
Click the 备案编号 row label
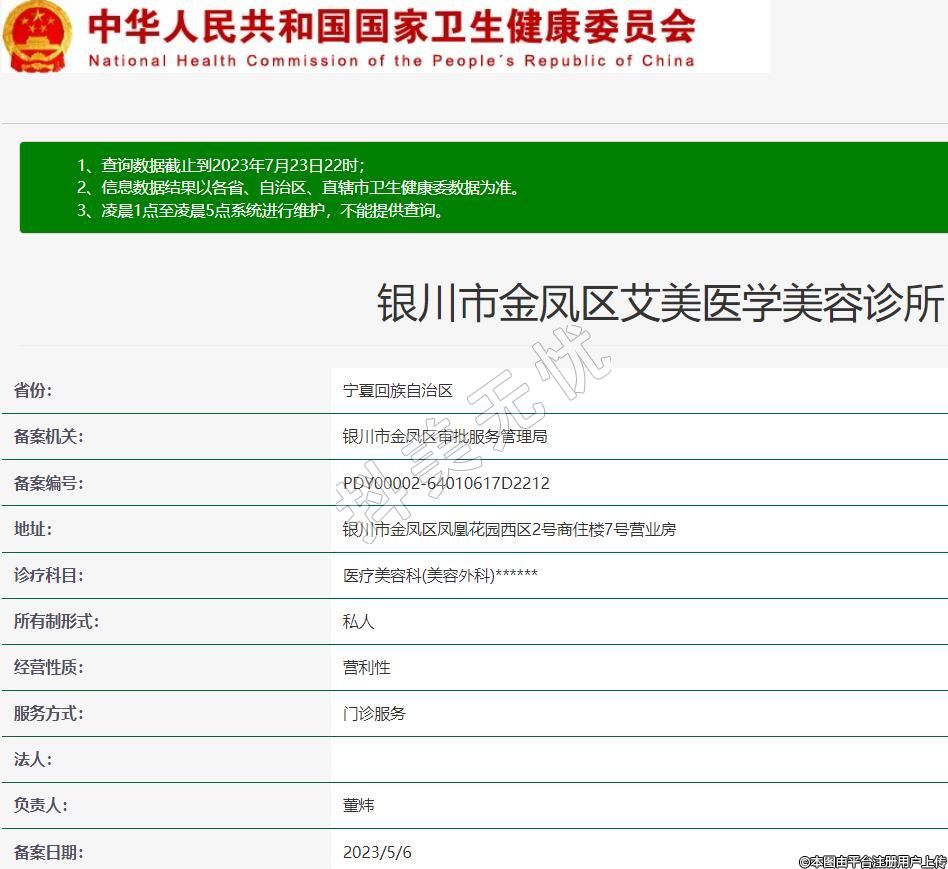click(x=48, y=483)
